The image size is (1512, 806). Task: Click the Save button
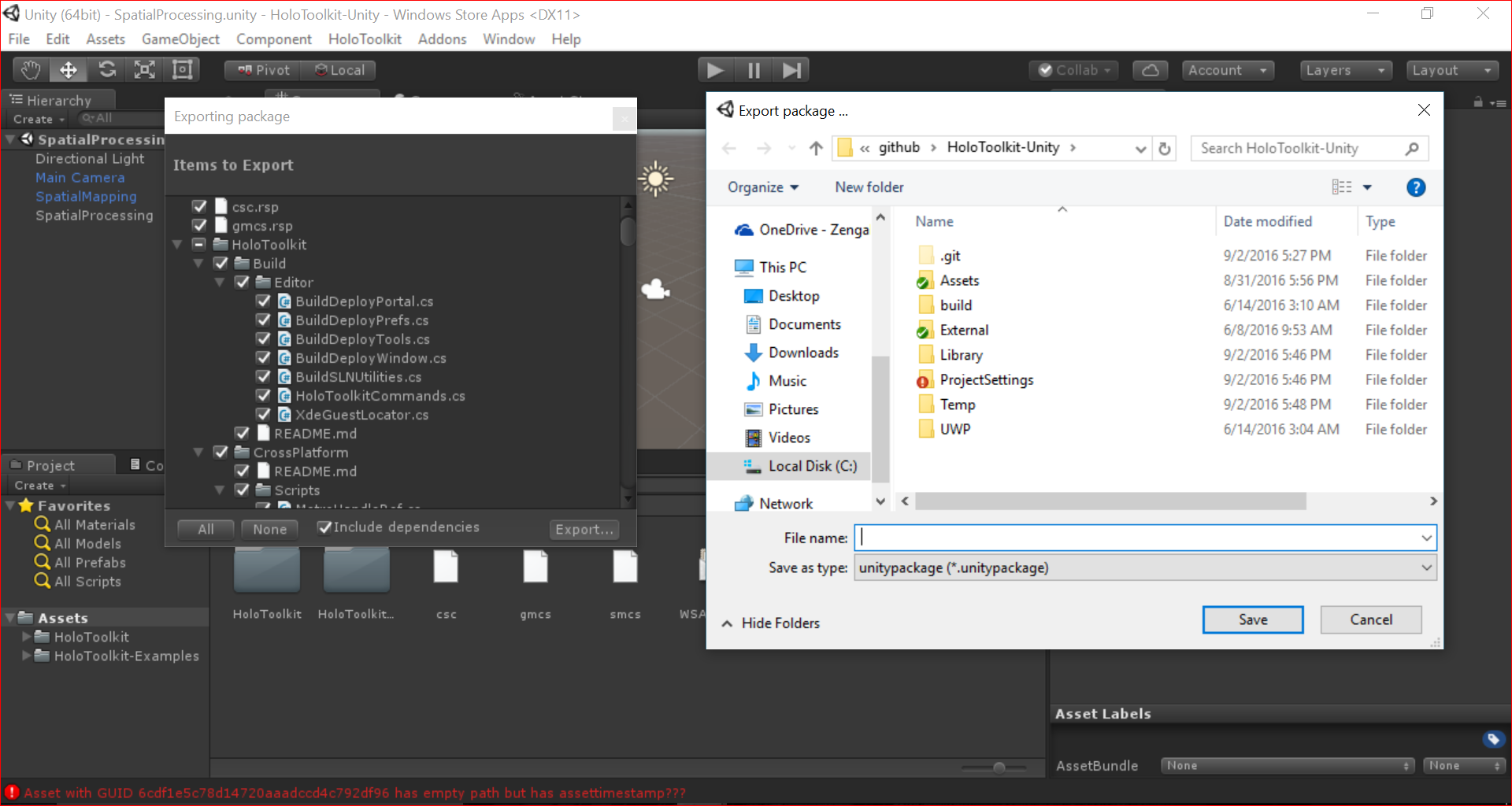pos(1253,619)
